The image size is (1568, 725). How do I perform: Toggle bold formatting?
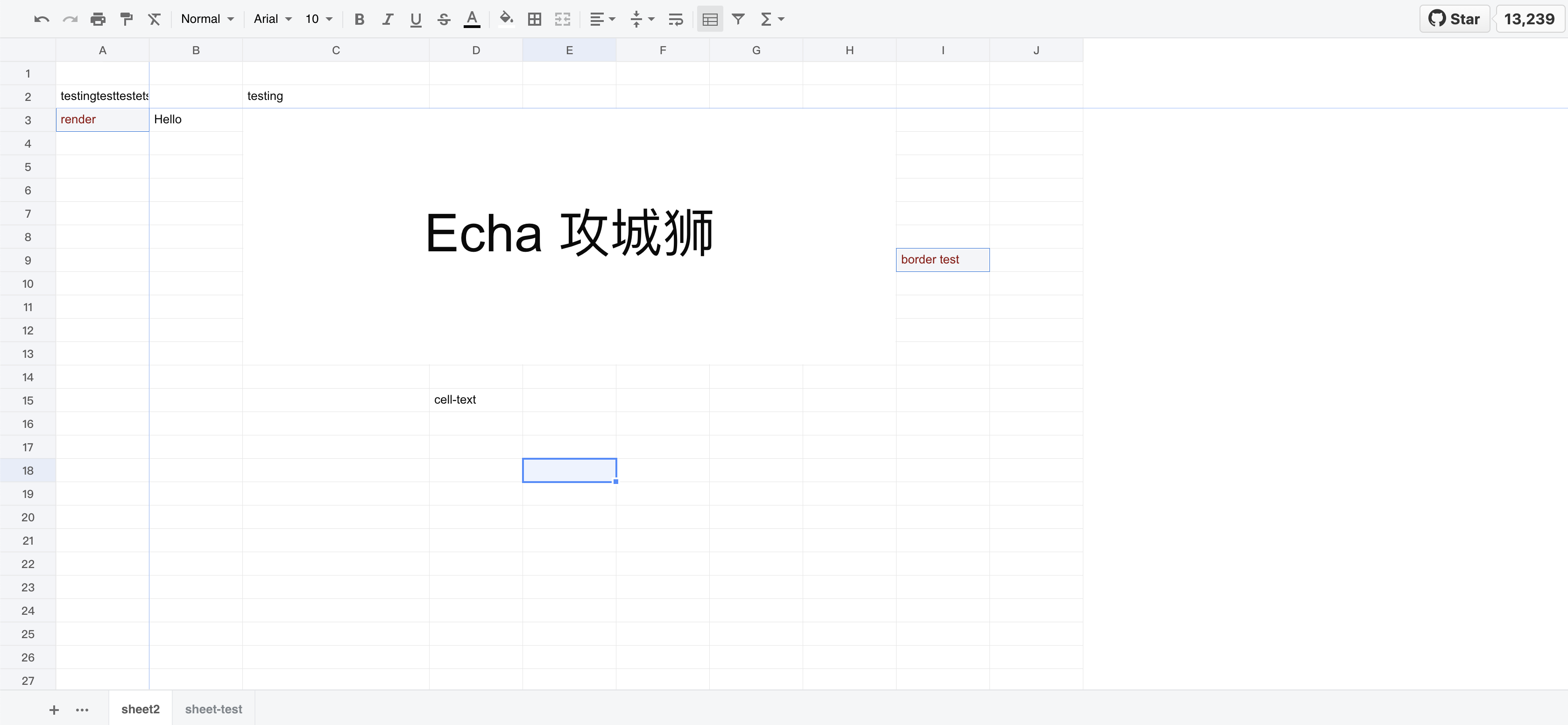click(359, 20)
